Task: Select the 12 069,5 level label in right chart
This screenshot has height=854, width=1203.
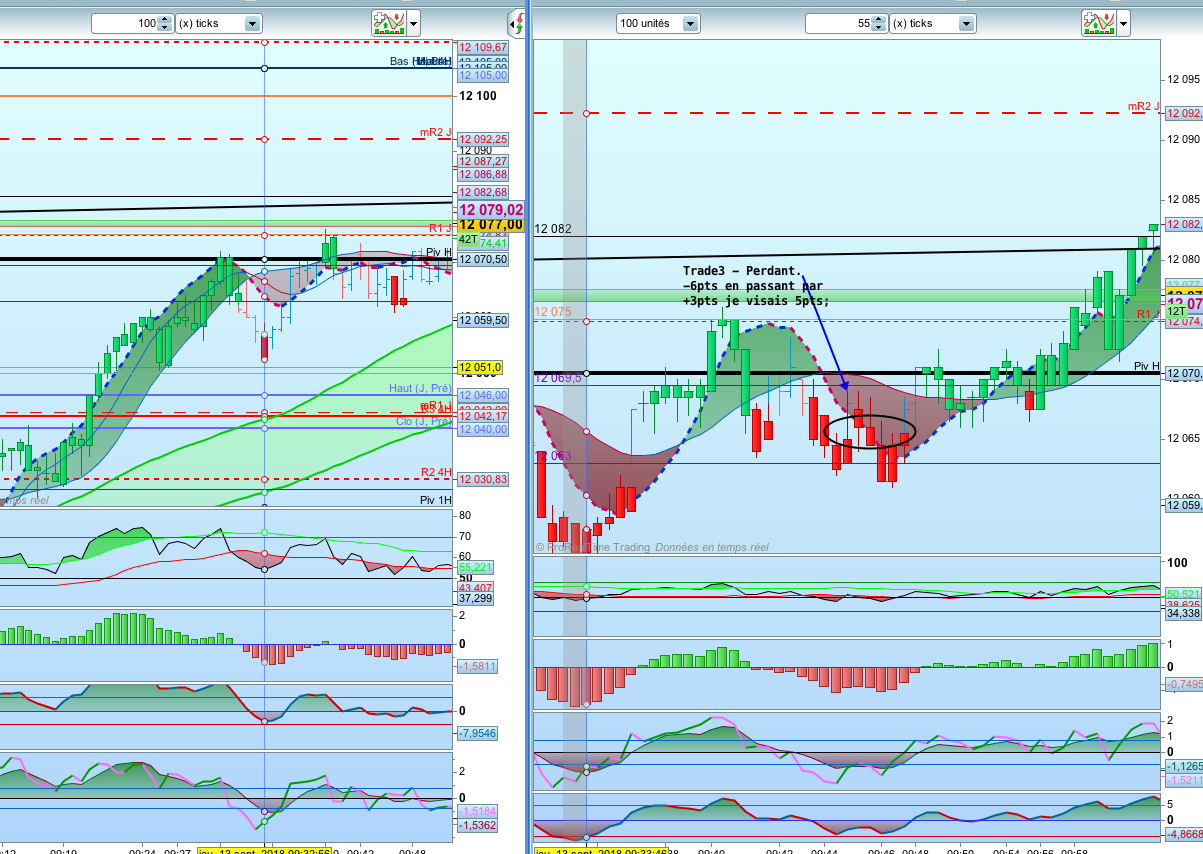Action: click(558, 378)
